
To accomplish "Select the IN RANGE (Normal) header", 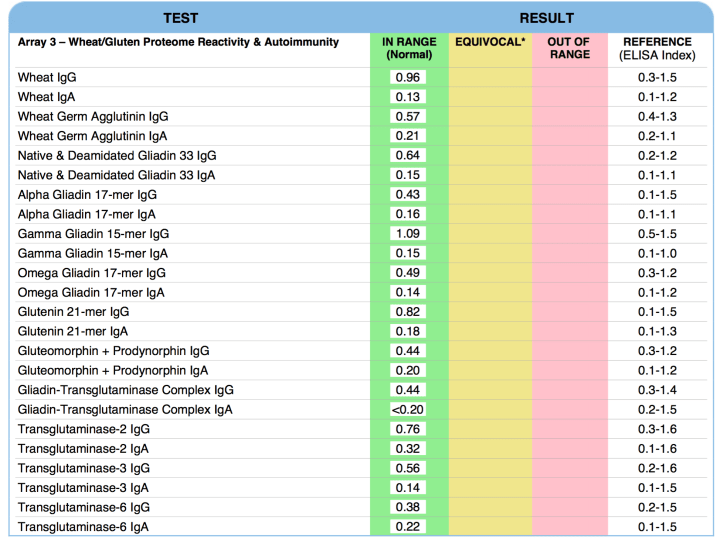I will click(x=409, y=48).
